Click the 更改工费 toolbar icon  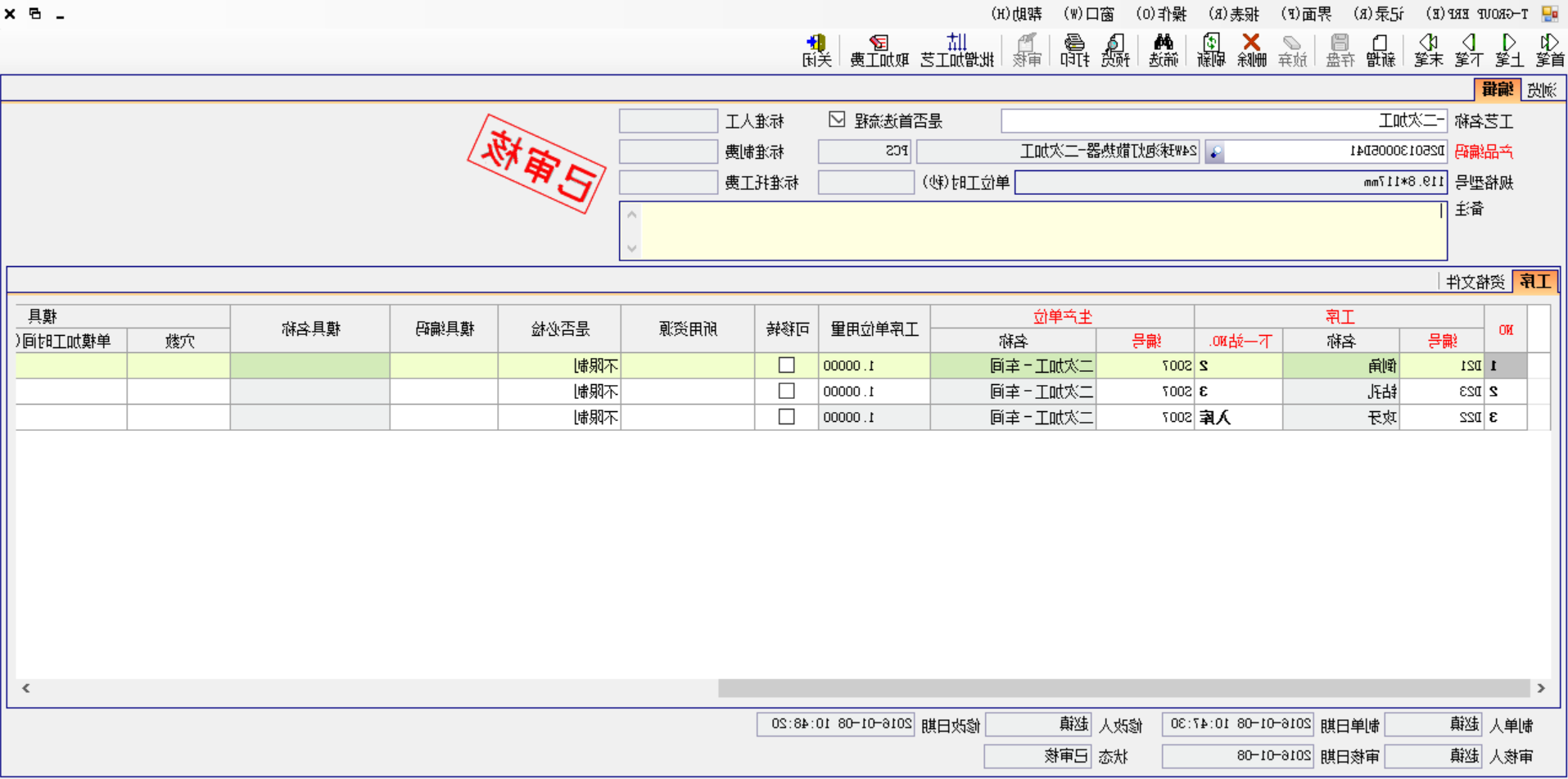tap(877, 49)
